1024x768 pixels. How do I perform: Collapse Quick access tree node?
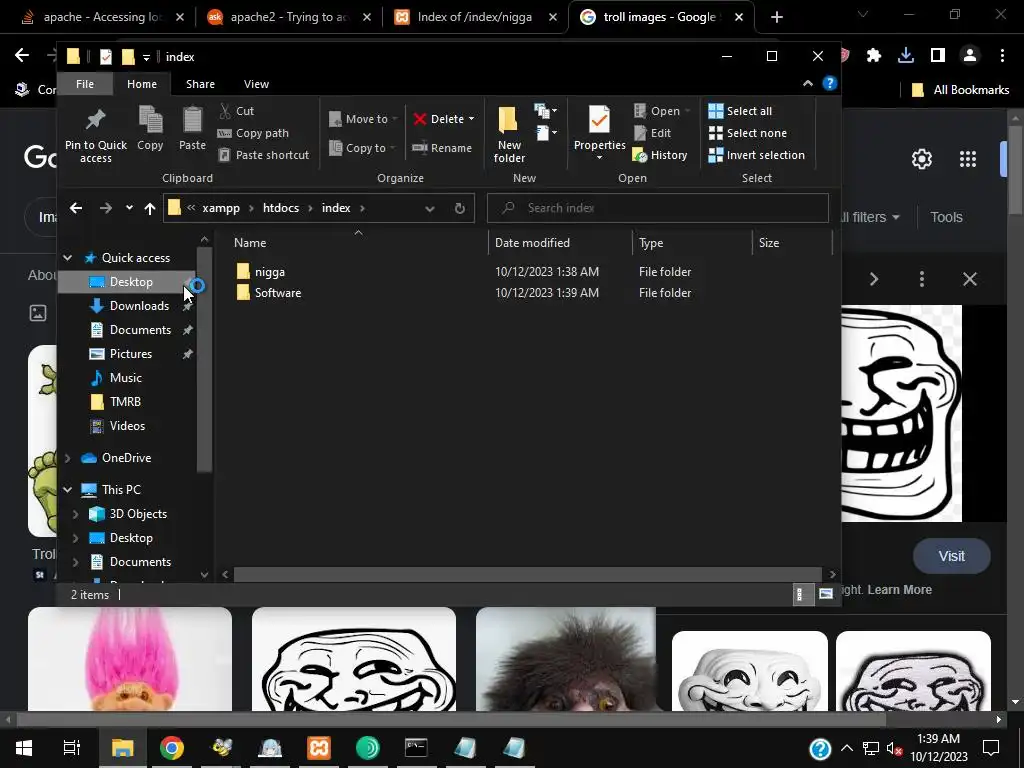67,258
